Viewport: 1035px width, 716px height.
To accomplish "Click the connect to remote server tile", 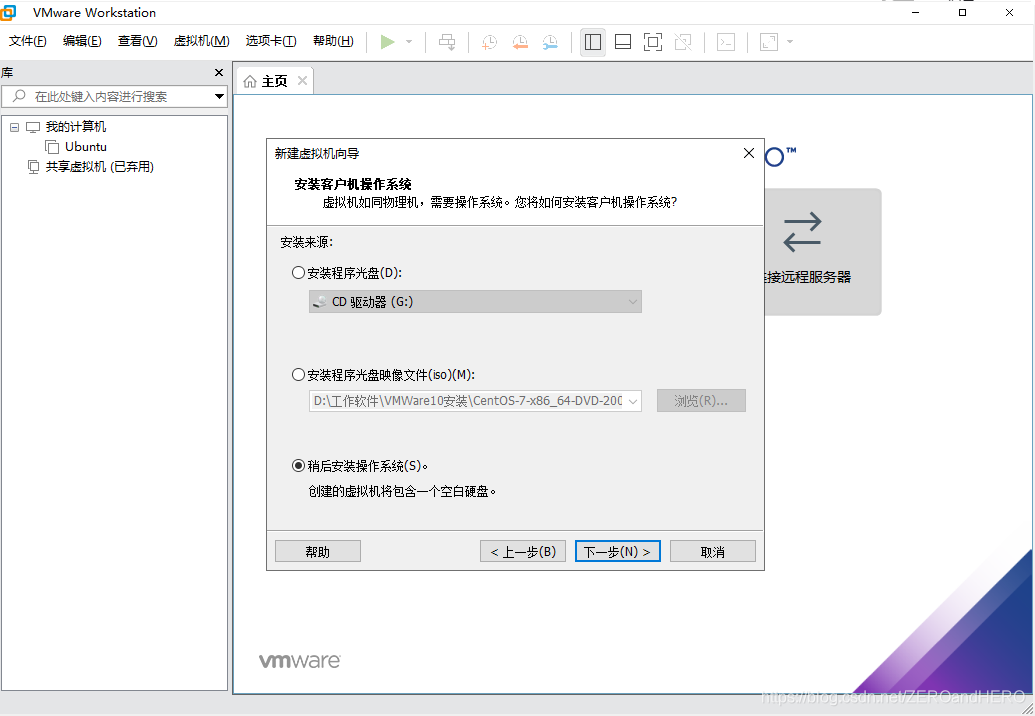I will (x=822, y=251).
